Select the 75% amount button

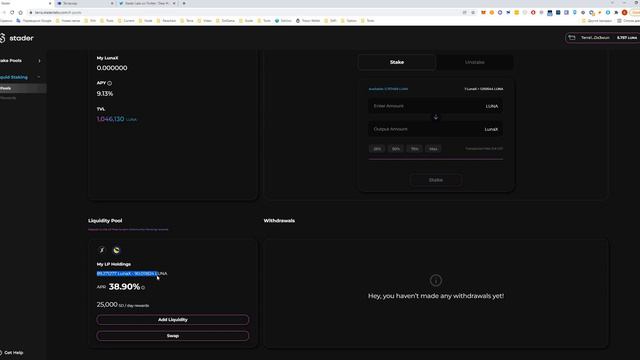pos(415,149)
